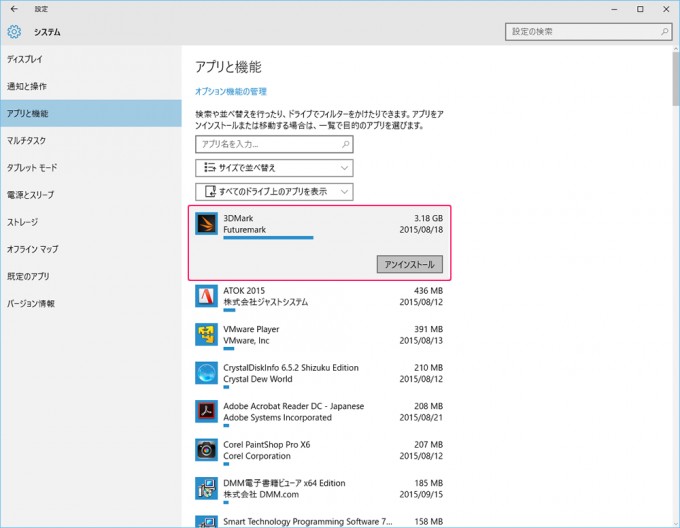Click the アプリと機能 page heading

[228, 67]
